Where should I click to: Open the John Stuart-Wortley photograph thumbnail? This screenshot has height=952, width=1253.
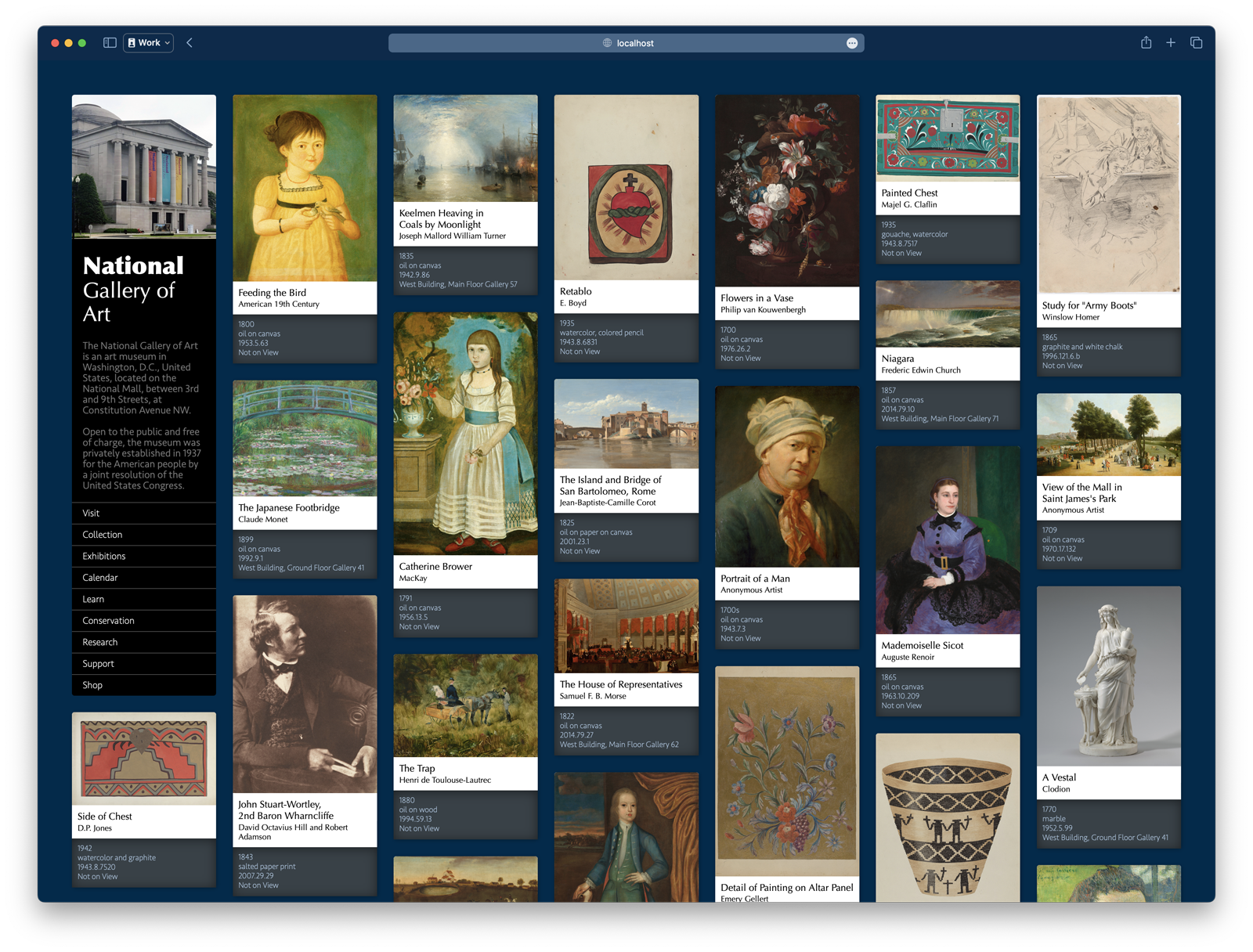click(305, 694)
